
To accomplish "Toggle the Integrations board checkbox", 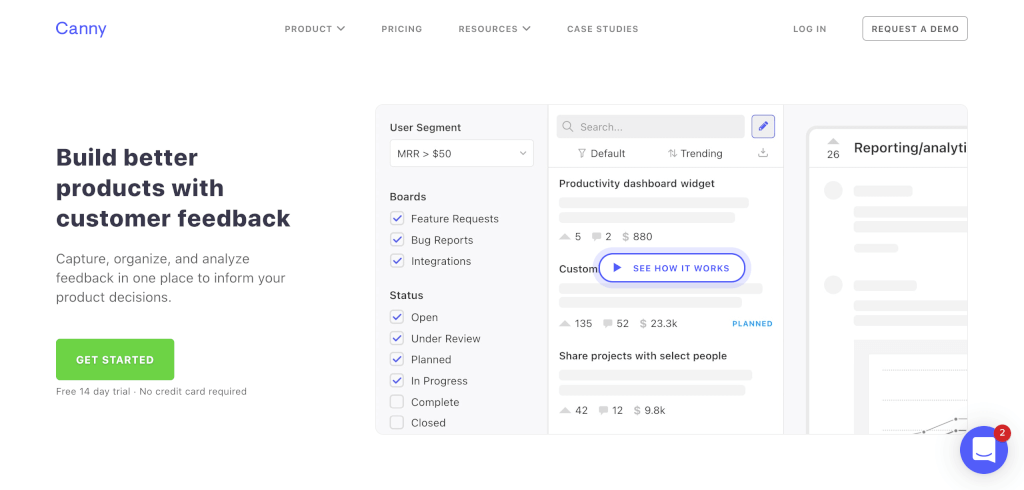I will (397, 261).
